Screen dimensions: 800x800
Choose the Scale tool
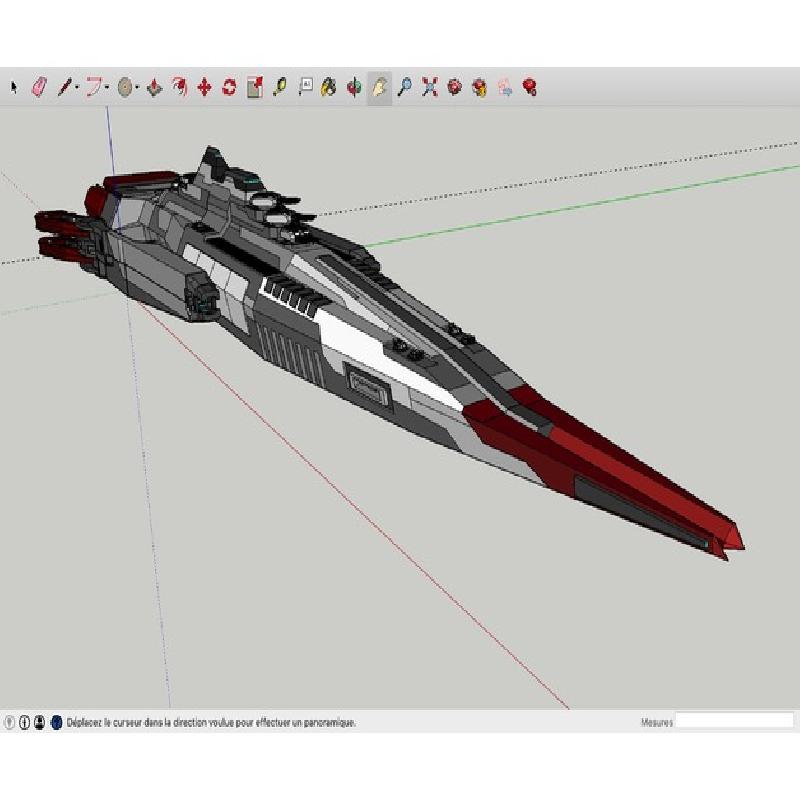coord(254,88)
